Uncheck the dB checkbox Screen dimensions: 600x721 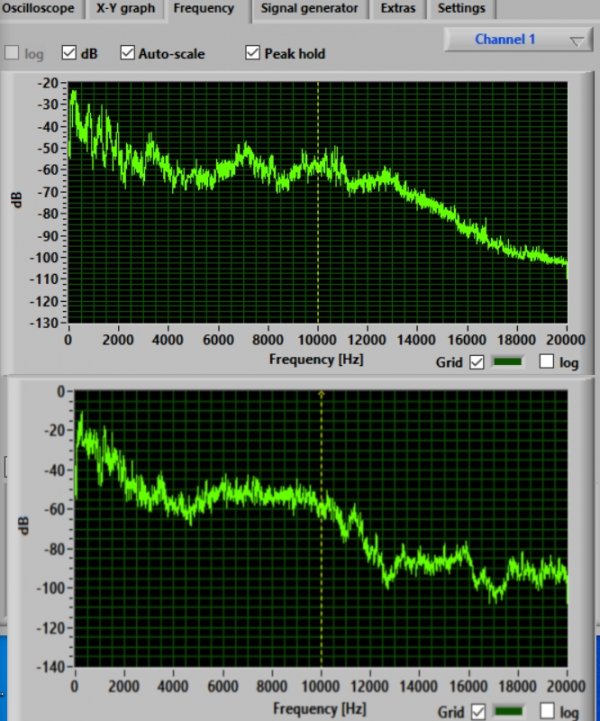[x=69, y=53]
